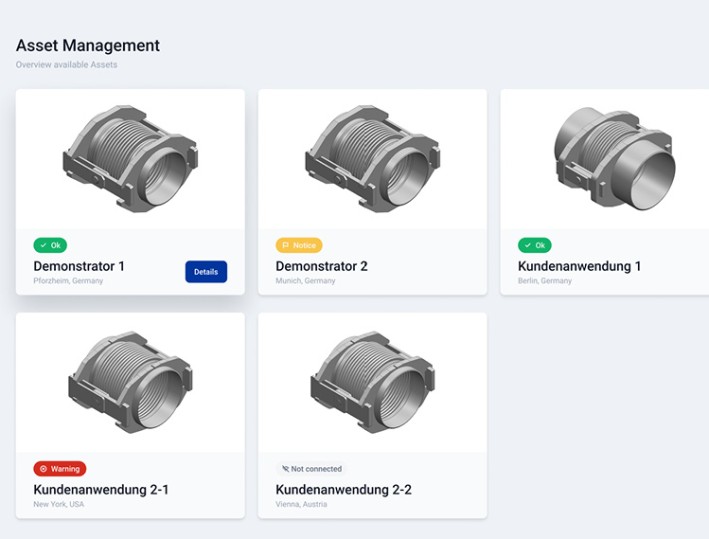Image resolution: width=709 pixels, height=539 pixels.
Task: Select the Kundenanwendung 1 asset image
Action: click(614, 160)
